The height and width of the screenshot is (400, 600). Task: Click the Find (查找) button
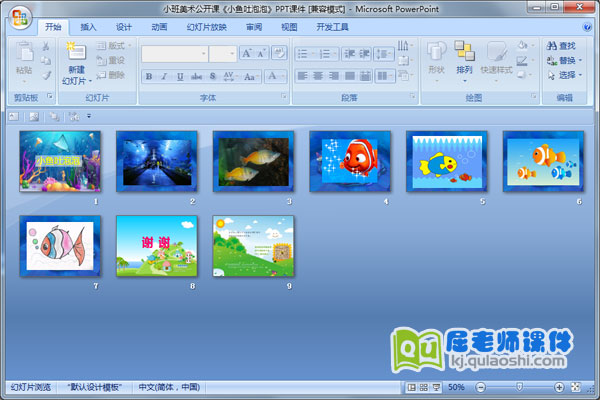(x=561, y=46)
